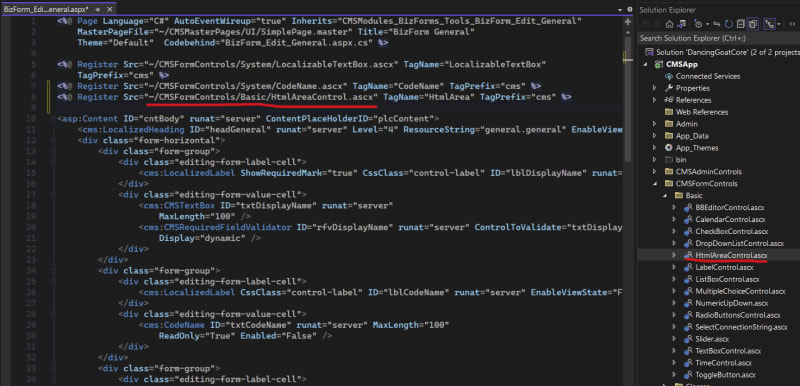
Task: Select the CMSApp project
Action: click(x=682, y=64)
